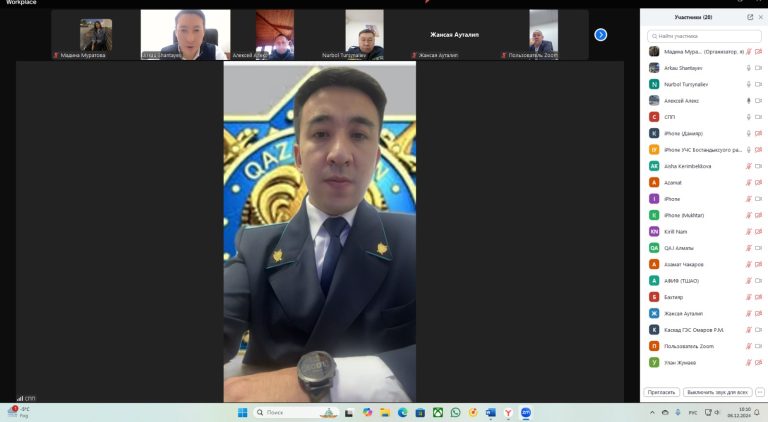Toggle muted mic for Aisha Kerimbekova
The image size is (768, 422).
point(748,166)
